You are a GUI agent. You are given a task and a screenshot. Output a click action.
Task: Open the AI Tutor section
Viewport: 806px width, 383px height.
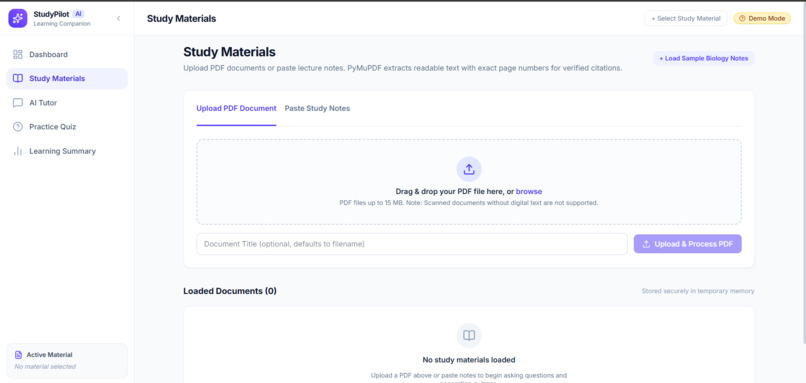(67, 103)
